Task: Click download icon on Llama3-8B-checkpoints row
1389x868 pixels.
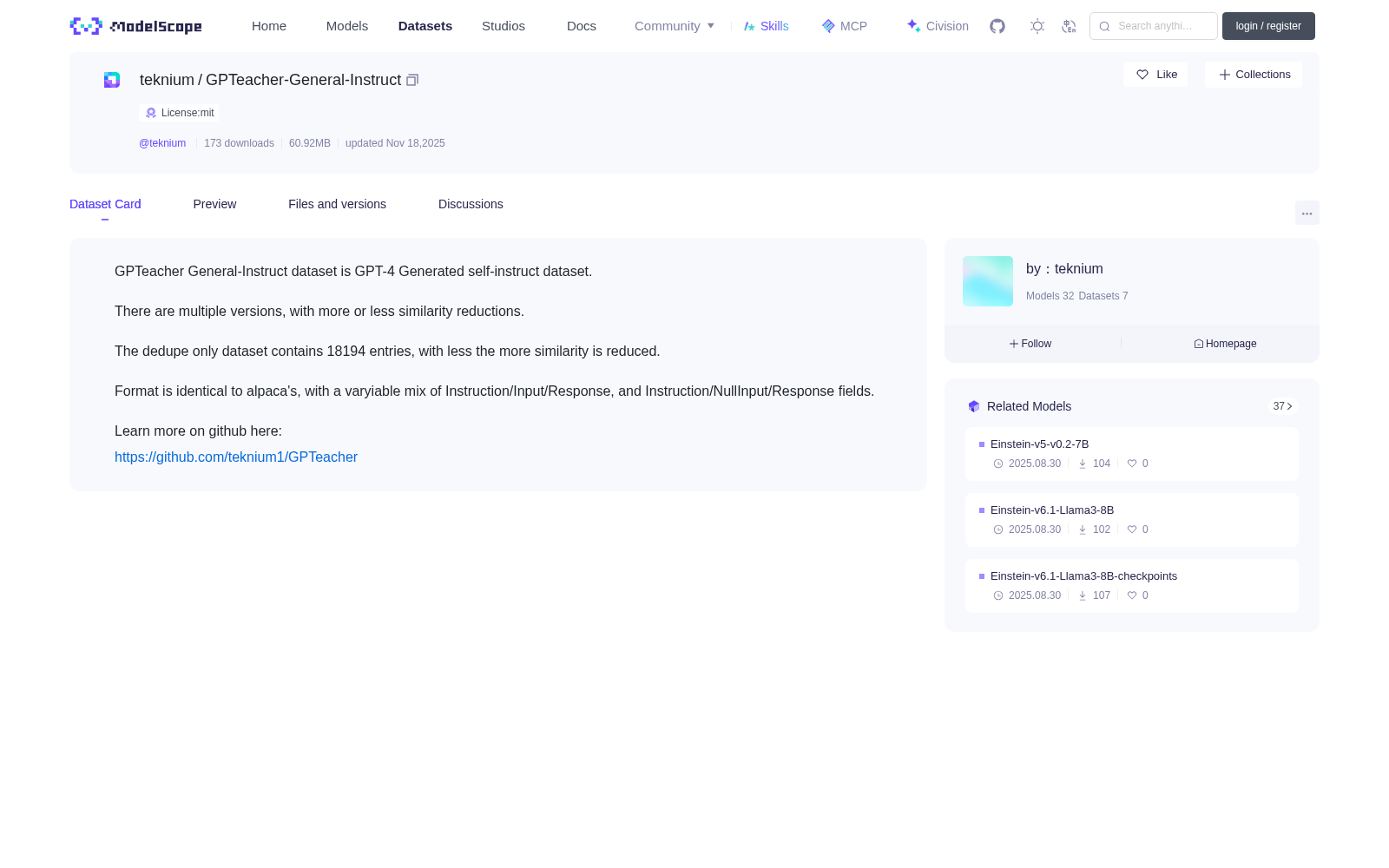Action: [x=1083, y=595]
